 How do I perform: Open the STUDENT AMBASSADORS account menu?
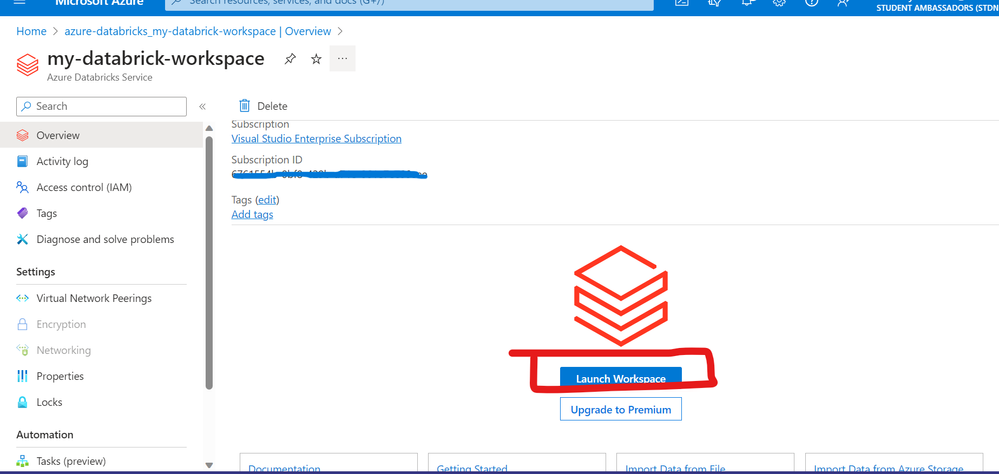pos(938,6)
